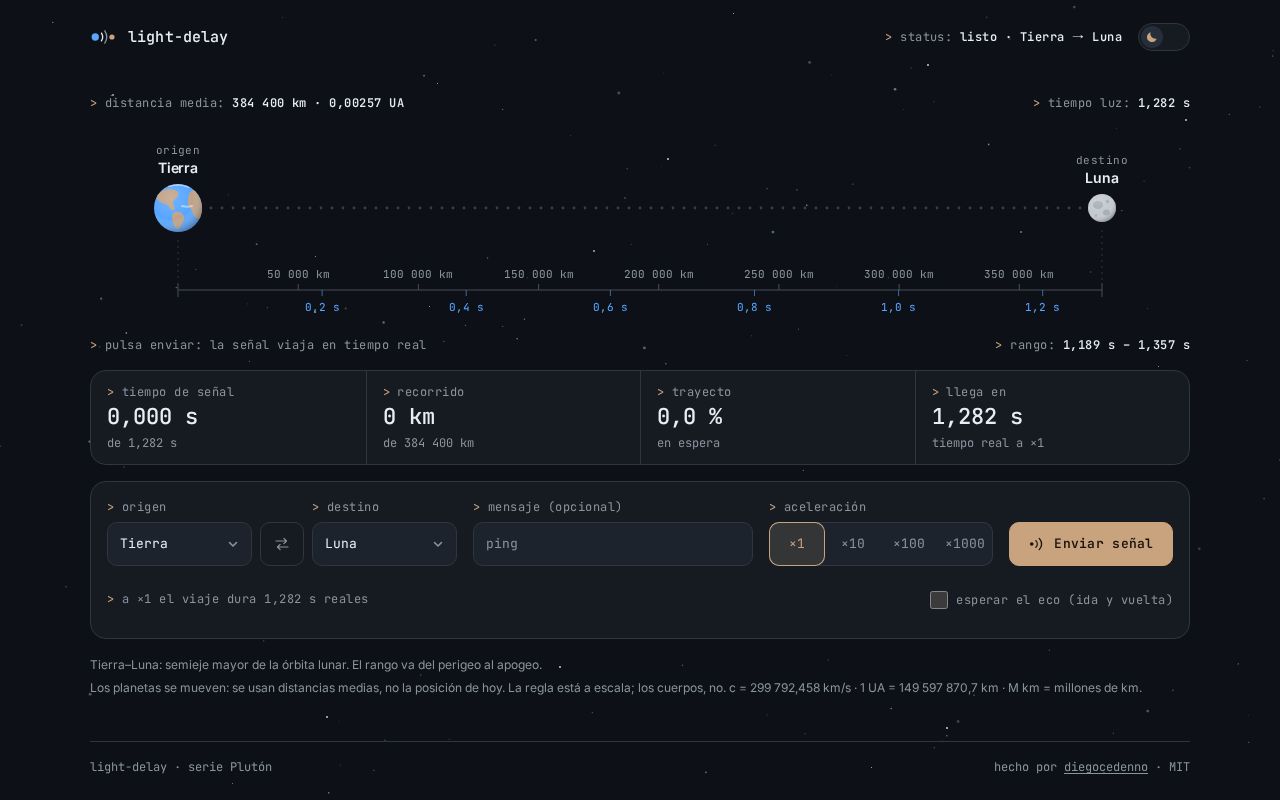Click the 200 000 km ruler label
The width and height of the screenshot is (1280, 800).
pos(659,274)
